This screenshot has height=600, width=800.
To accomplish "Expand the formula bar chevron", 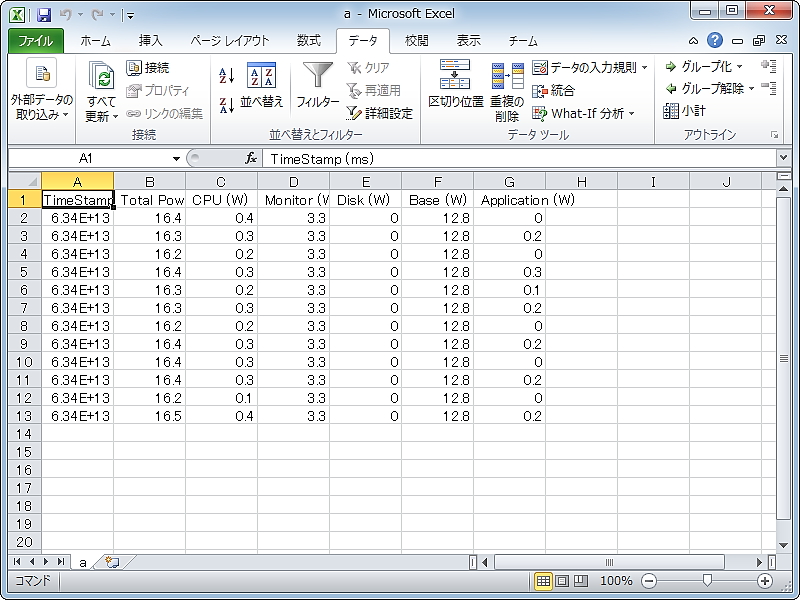I will [784, 158].
